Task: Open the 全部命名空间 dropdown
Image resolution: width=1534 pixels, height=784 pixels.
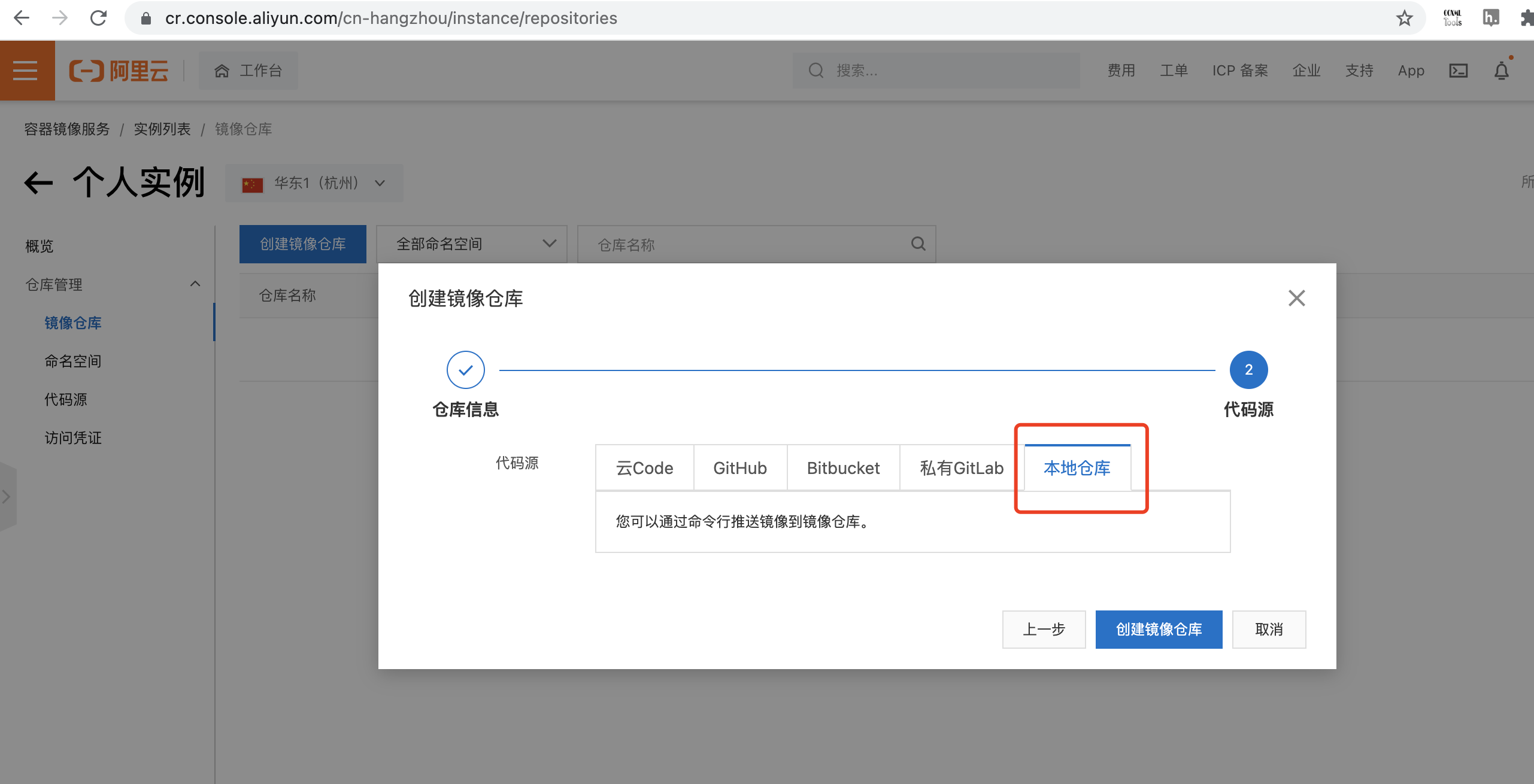Action: tap(472, 244)
